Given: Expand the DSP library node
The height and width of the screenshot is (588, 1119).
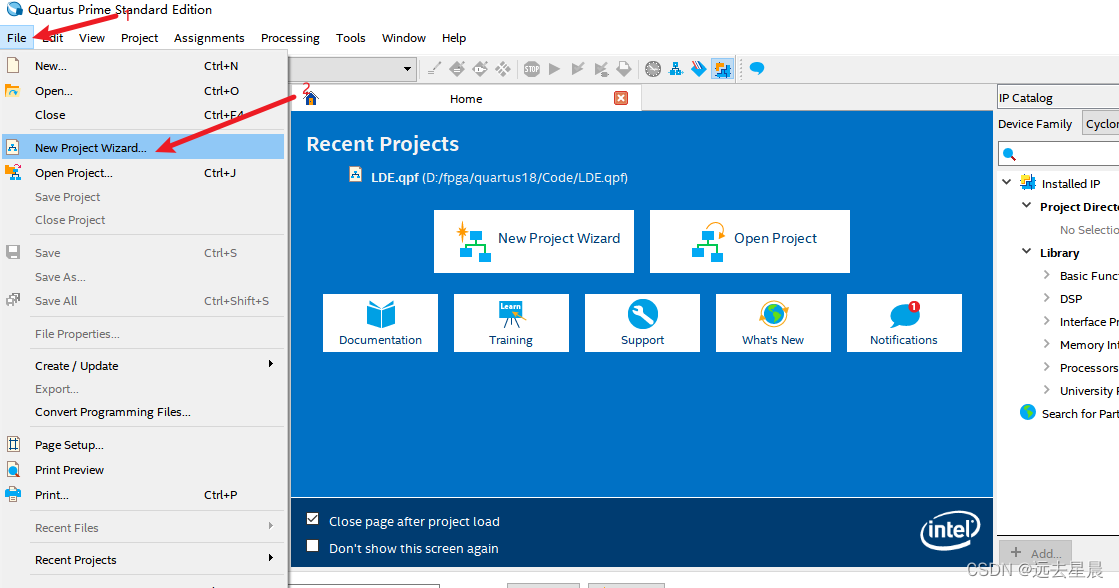Looking at the screenshot, I should [1046, 298].
